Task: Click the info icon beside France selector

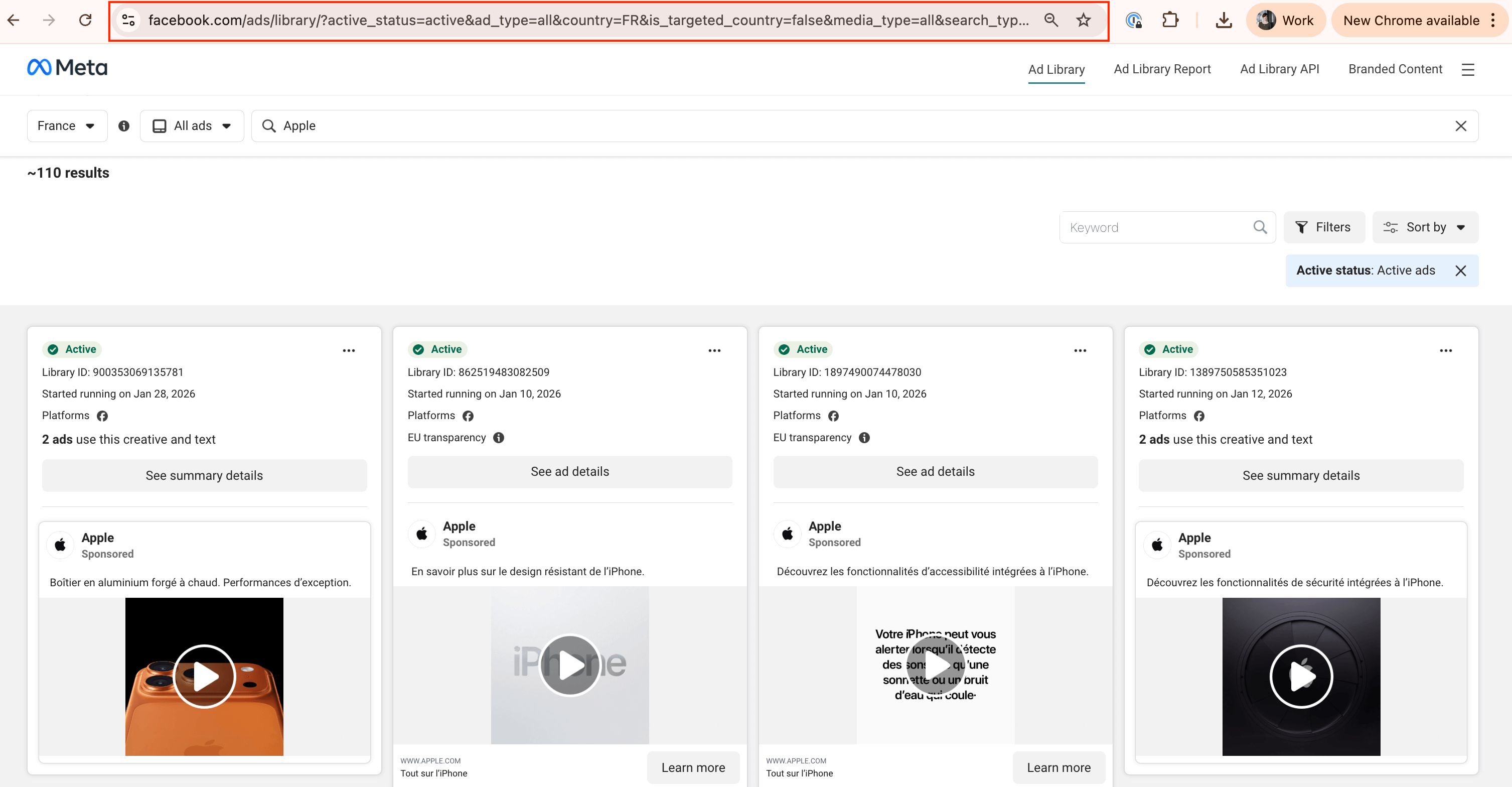Action: coord(124,125)
